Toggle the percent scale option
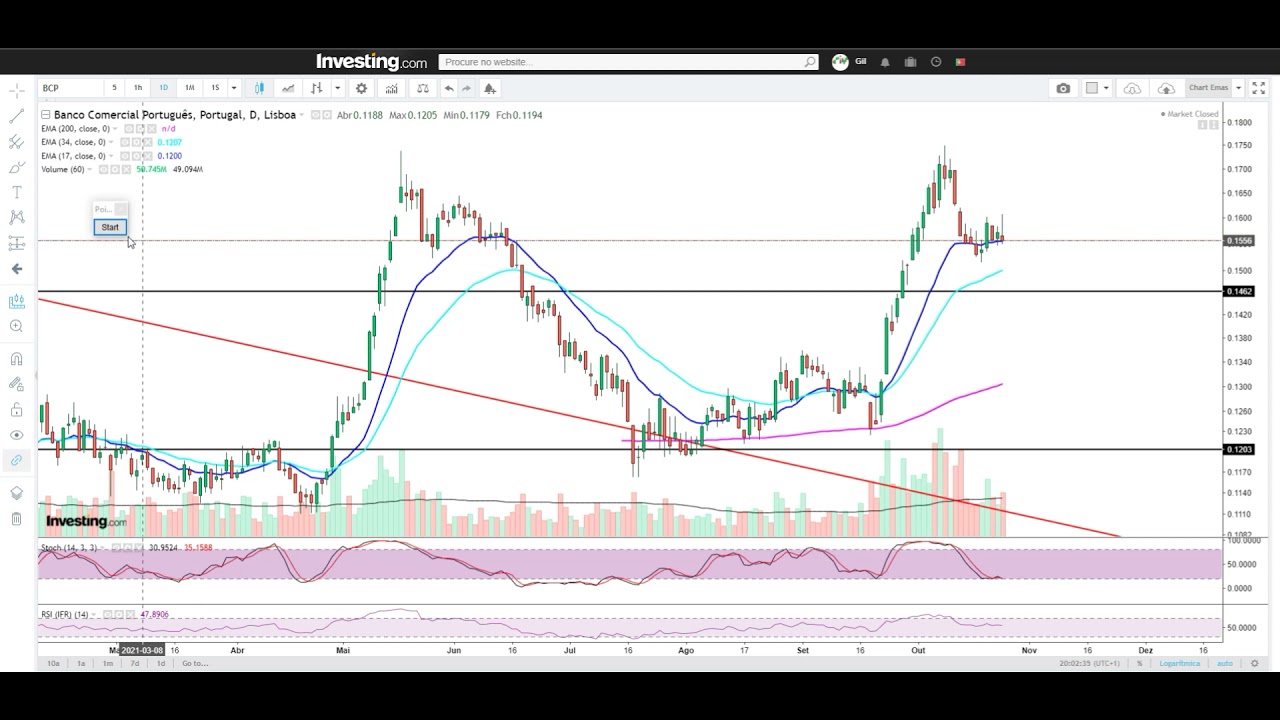The width and height of the screenshot is (1280, 720). pyautogui.click(x=1139, y=664)
